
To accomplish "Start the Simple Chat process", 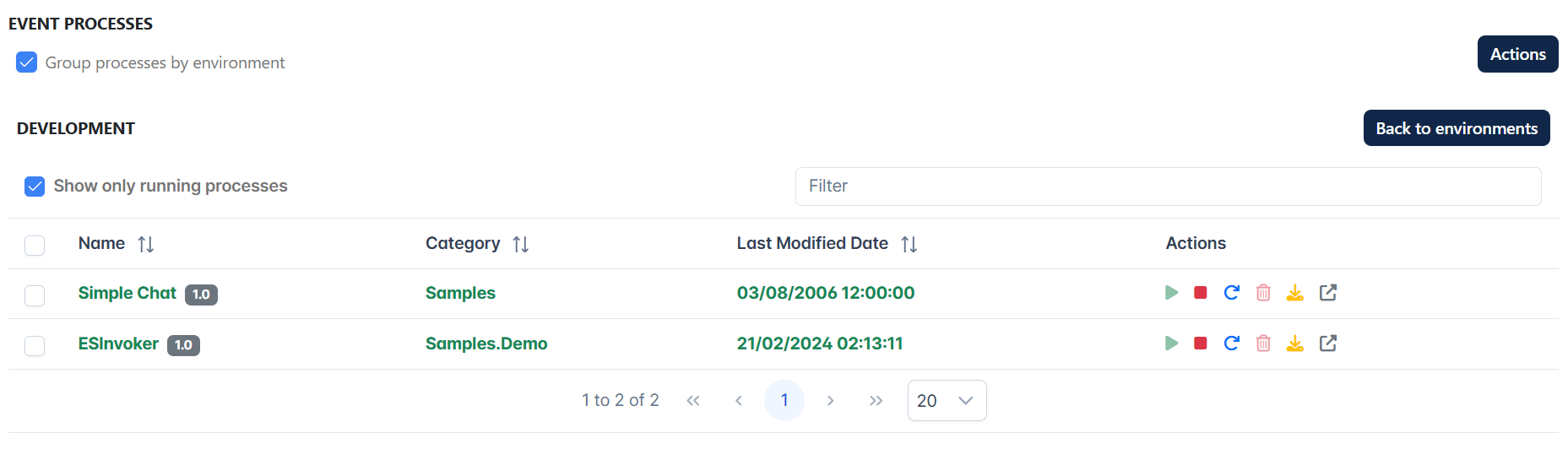I will 1171,293.
